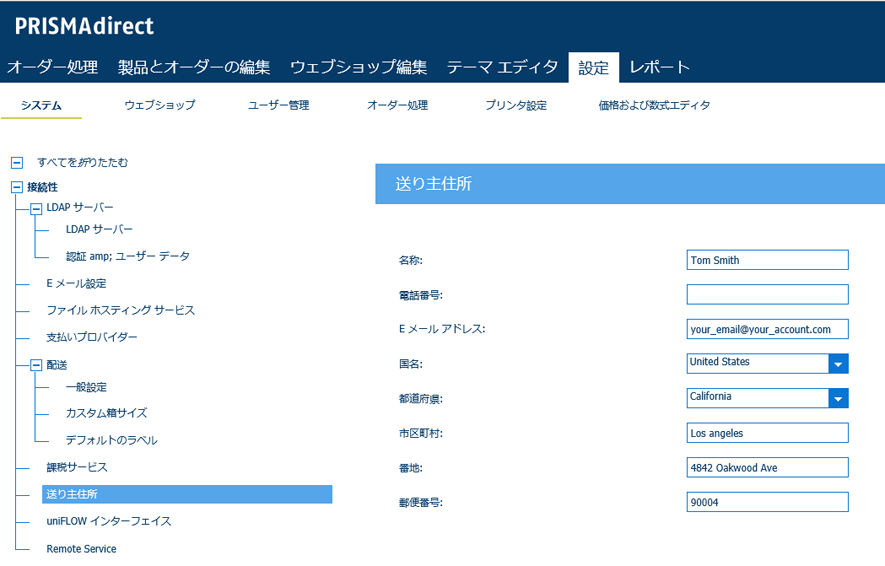Image resolution: width=885 pixels, height=566 pixels.
Task: Open the レポート main tab
Action: [x=659, y=67]
